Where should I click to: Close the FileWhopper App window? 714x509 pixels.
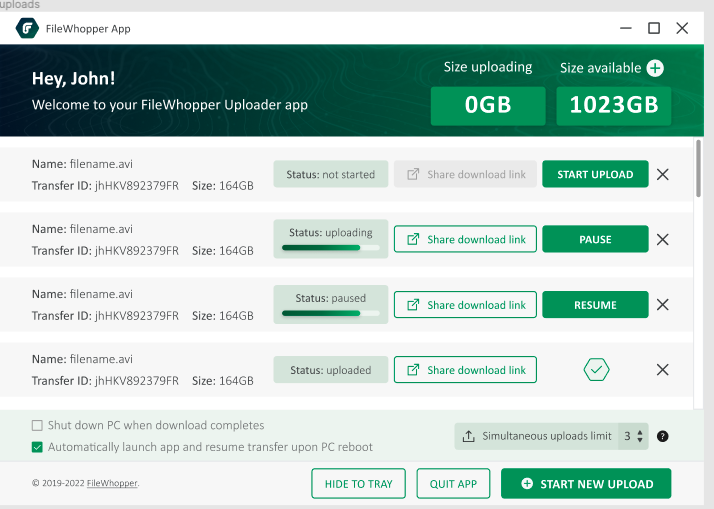pos(682,28)
